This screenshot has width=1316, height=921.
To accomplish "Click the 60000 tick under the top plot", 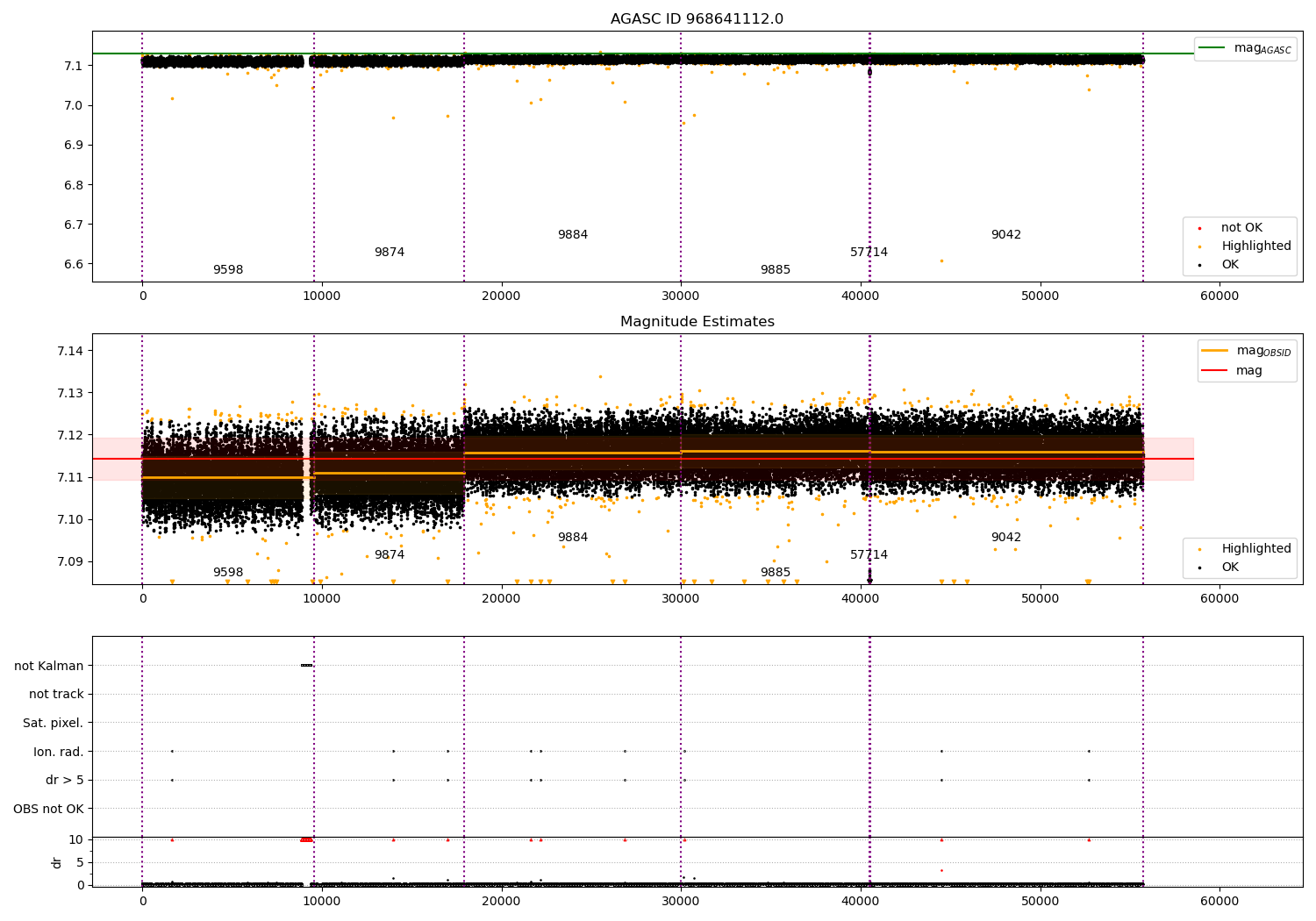I will (x=1219, y=296).
